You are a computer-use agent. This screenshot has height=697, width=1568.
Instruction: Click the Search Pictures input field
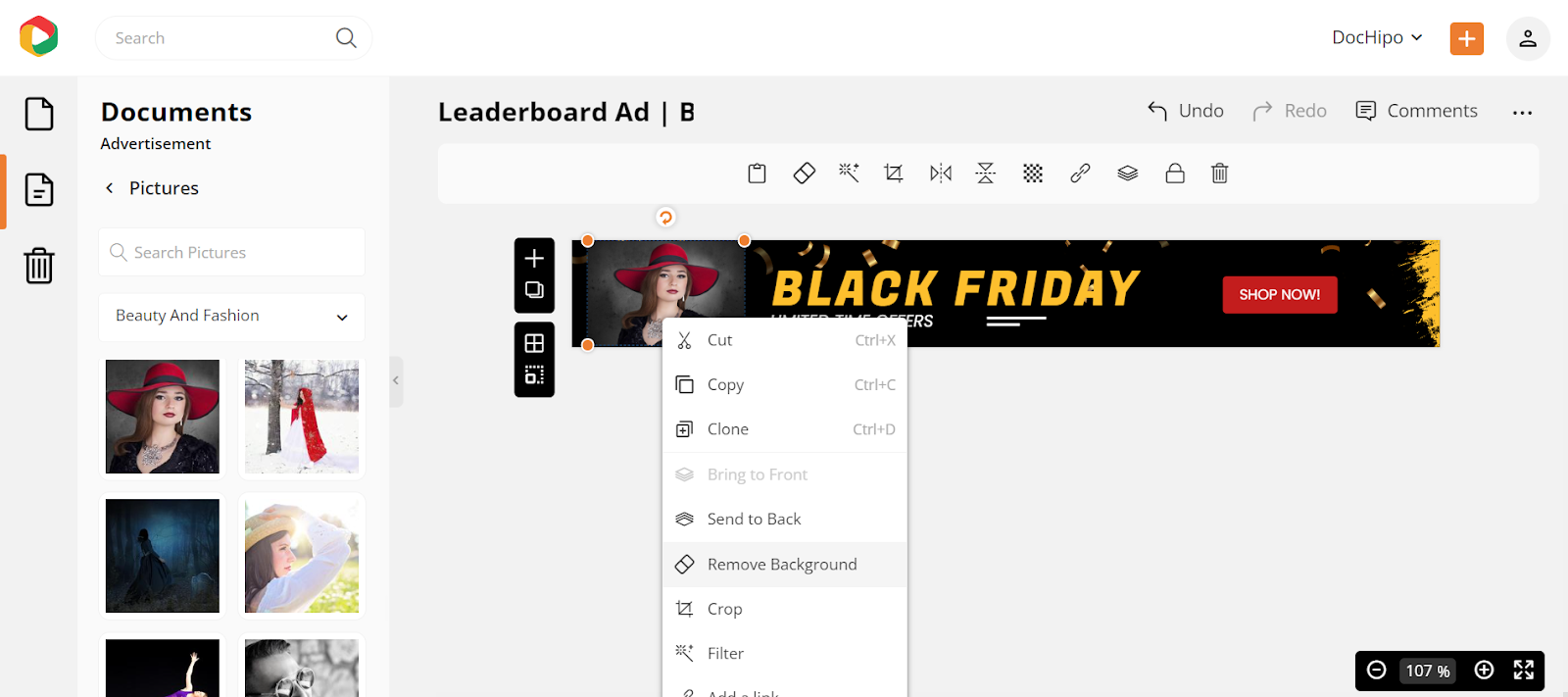(231, 252)
